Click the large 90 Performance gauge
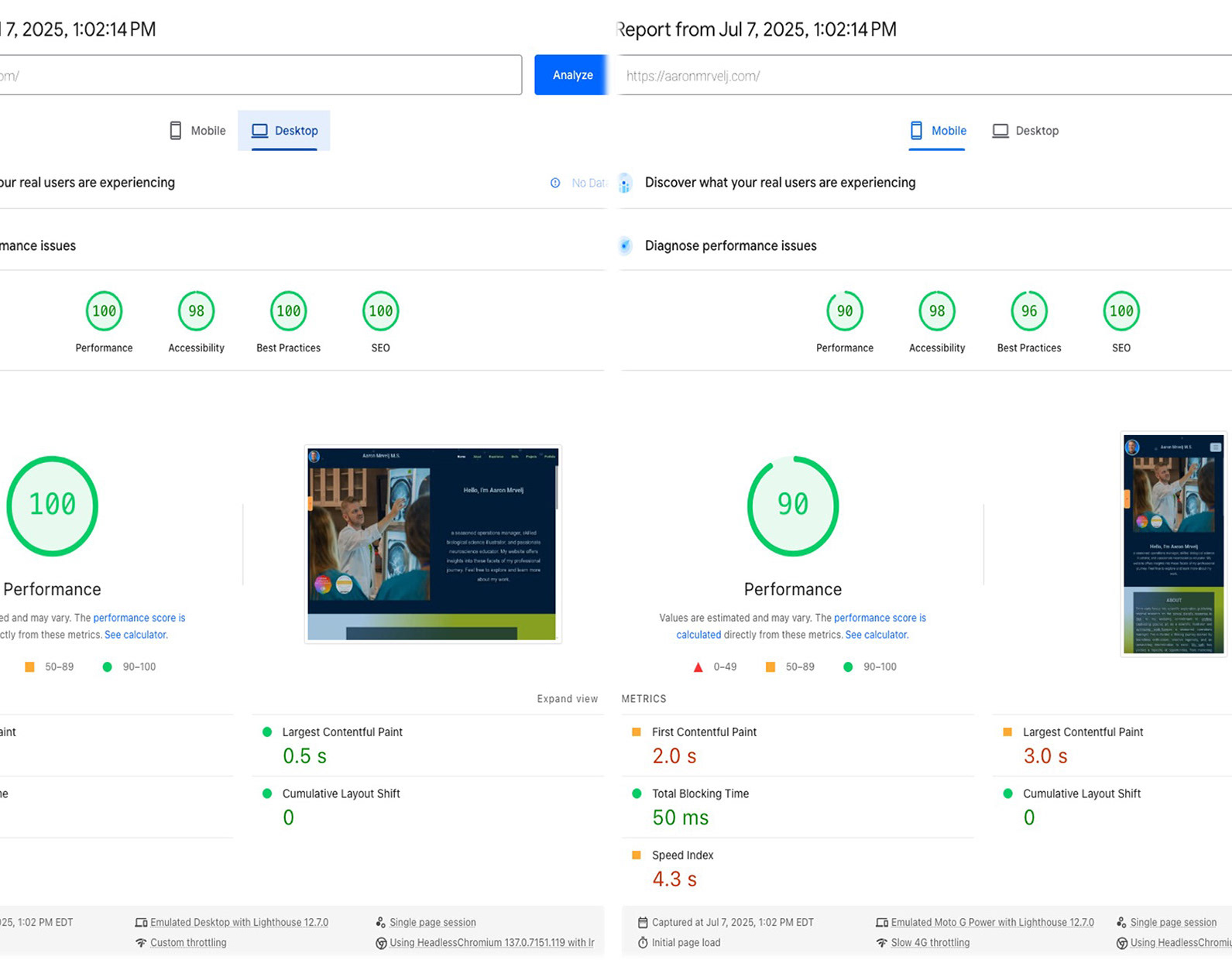Viewport: 1232px width, 963px height. point(793,505)
